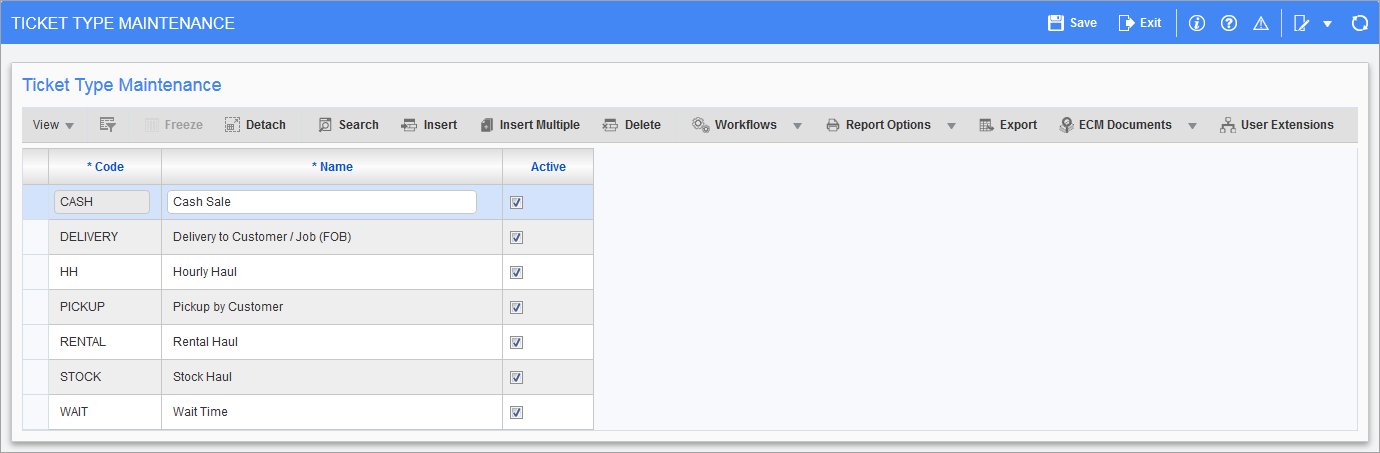
Task: Click the refresh icon in header
Action: click(x=1359, y=23)
